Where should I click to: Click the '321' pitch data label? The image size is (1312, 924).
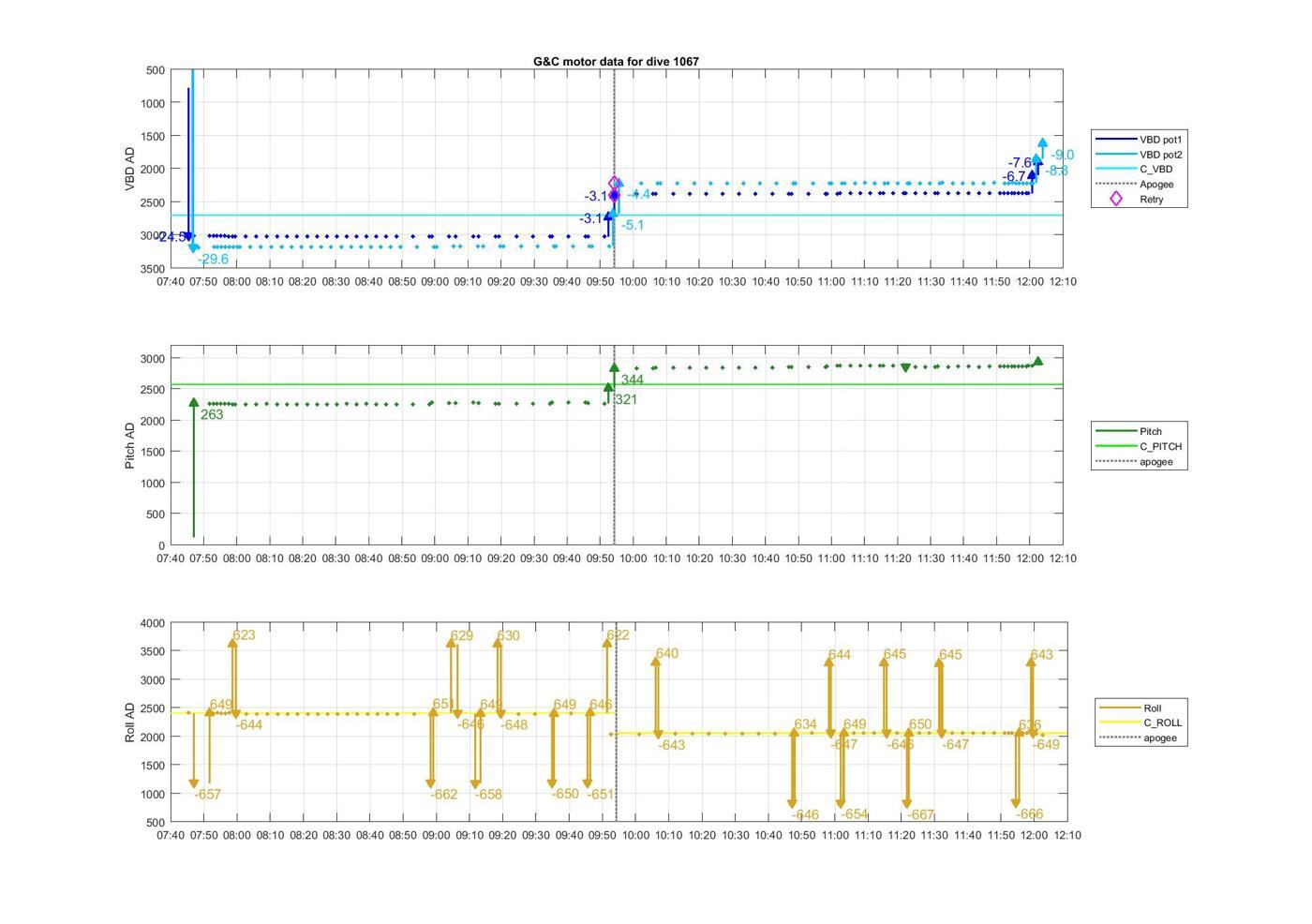pyautogui.click(x=626, y=400)
